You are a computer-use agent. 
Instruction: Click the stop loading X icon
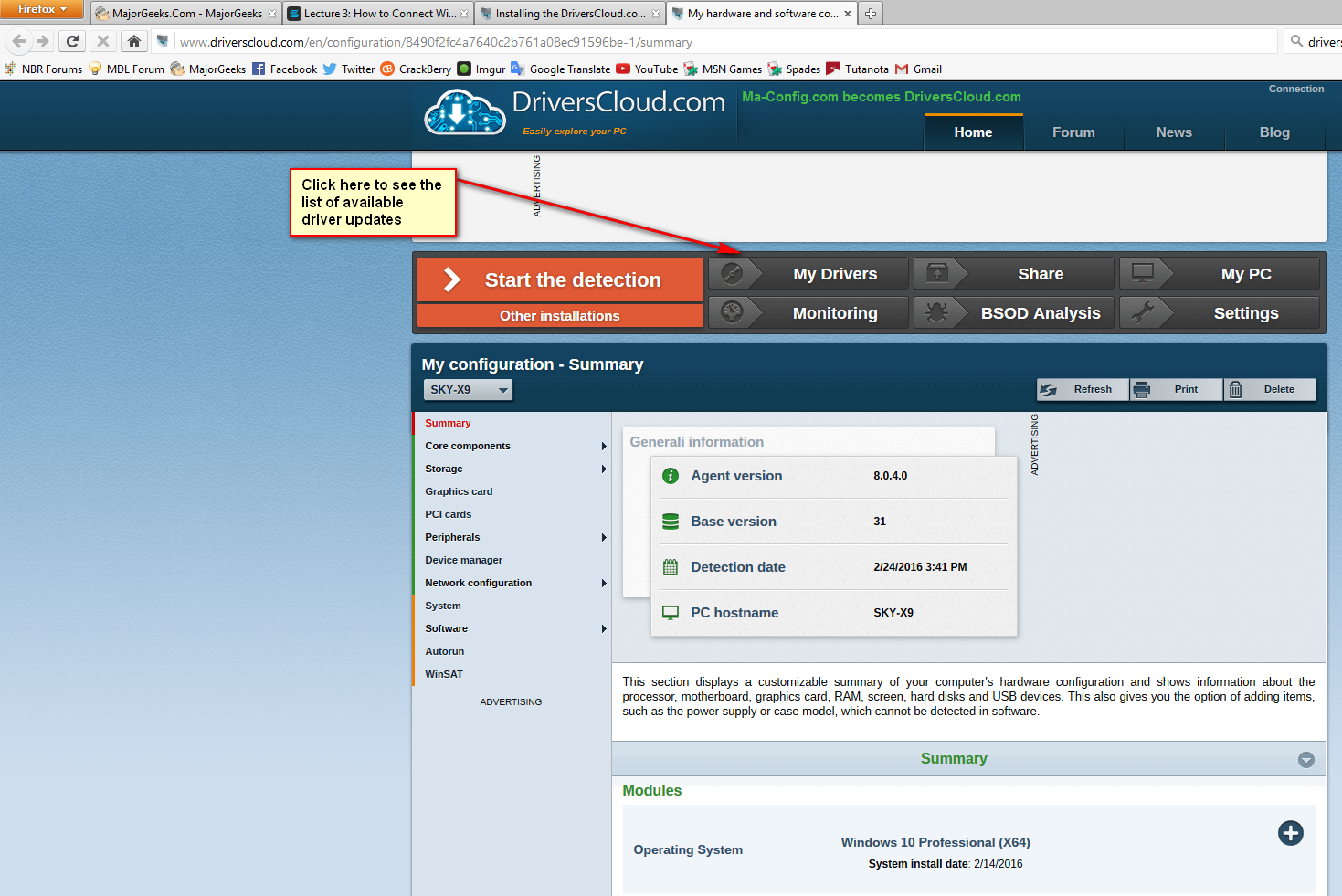[x=103, y=41]
